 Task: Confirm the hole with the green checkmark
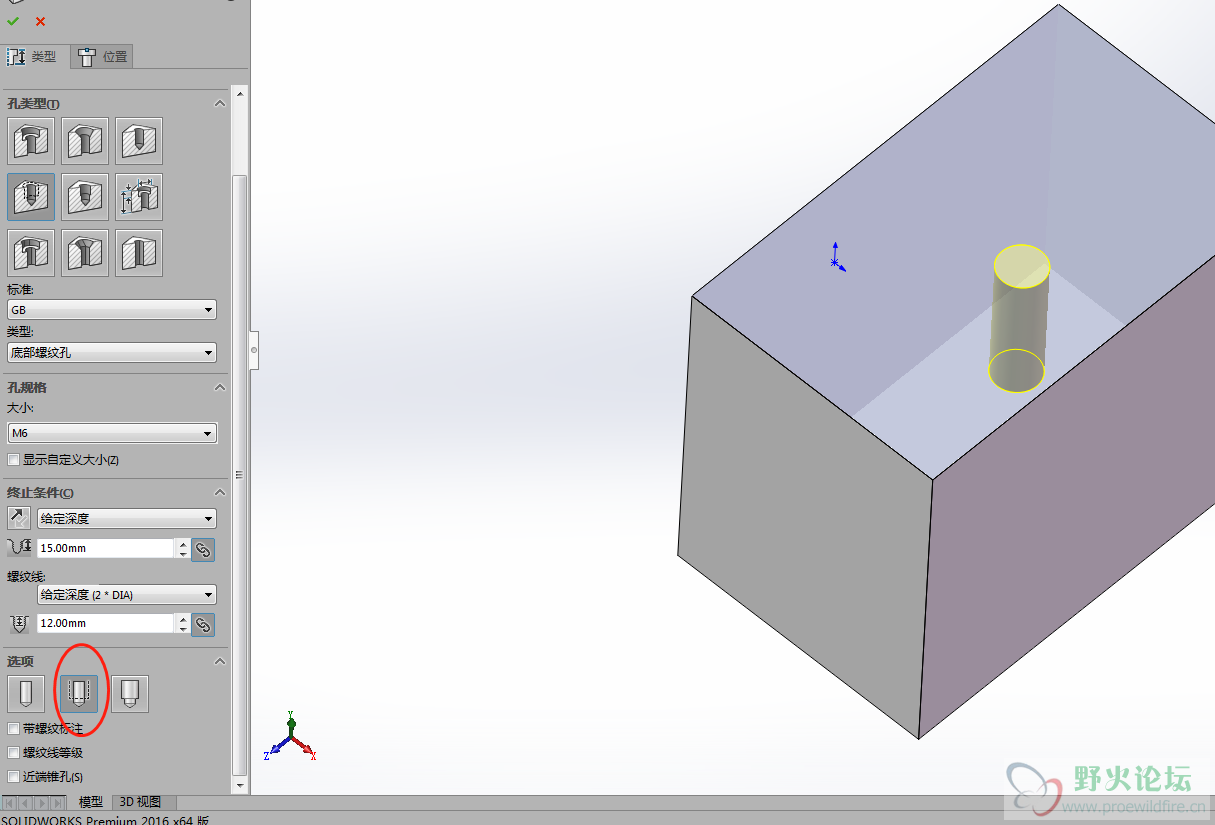point(13,21)
